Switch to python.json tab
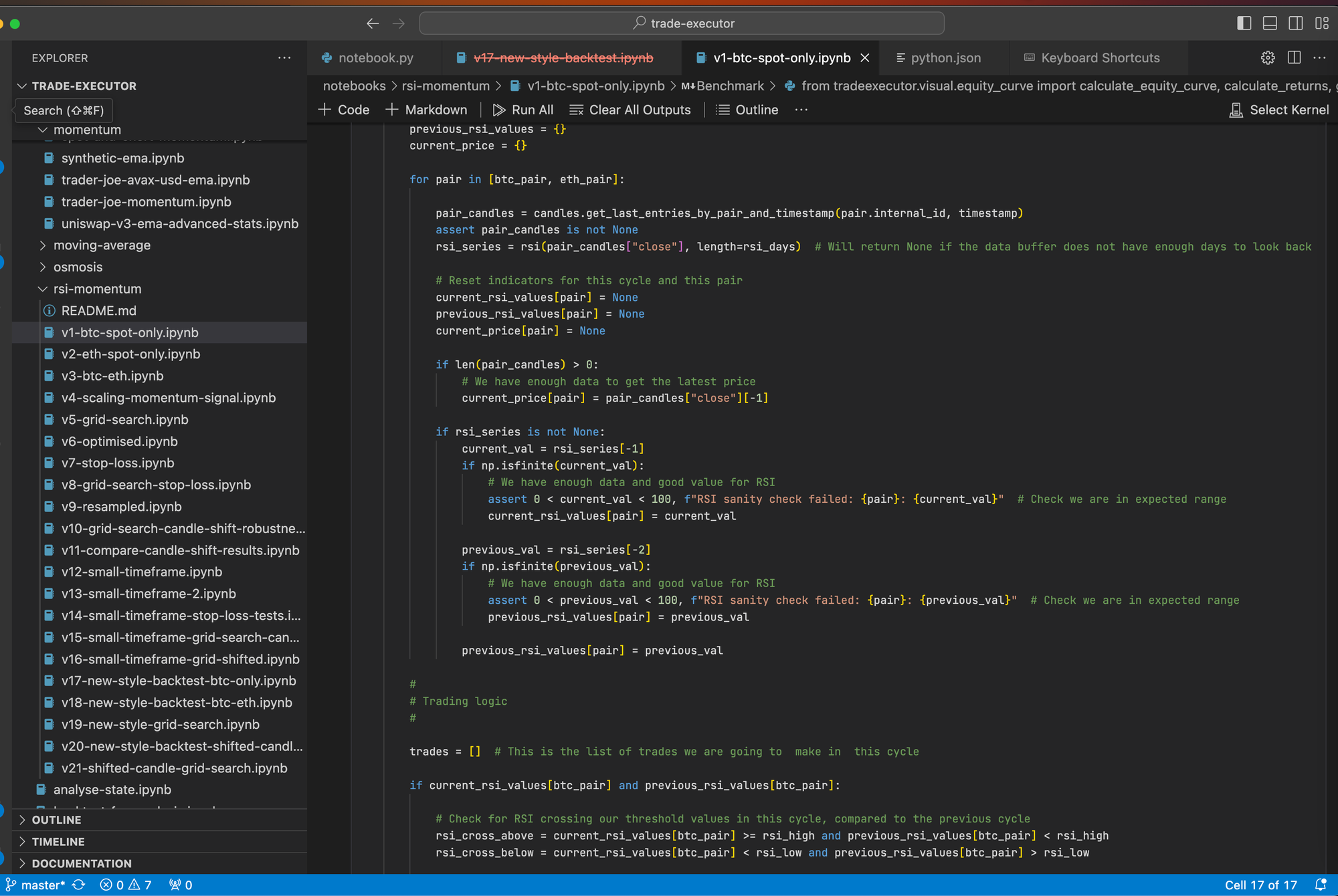The height and width of the screenshot is (896, 1338). pyautogui.click(x=945, y=58)
